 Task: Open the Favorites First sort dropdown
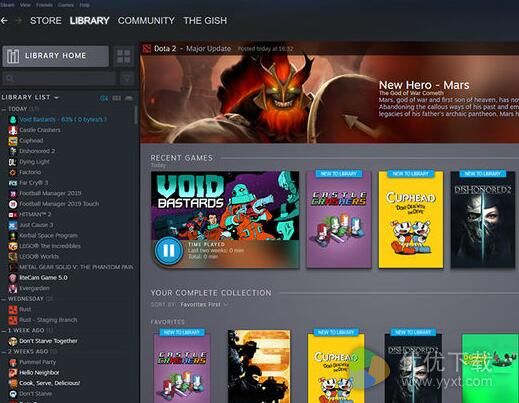click(204, 304)
